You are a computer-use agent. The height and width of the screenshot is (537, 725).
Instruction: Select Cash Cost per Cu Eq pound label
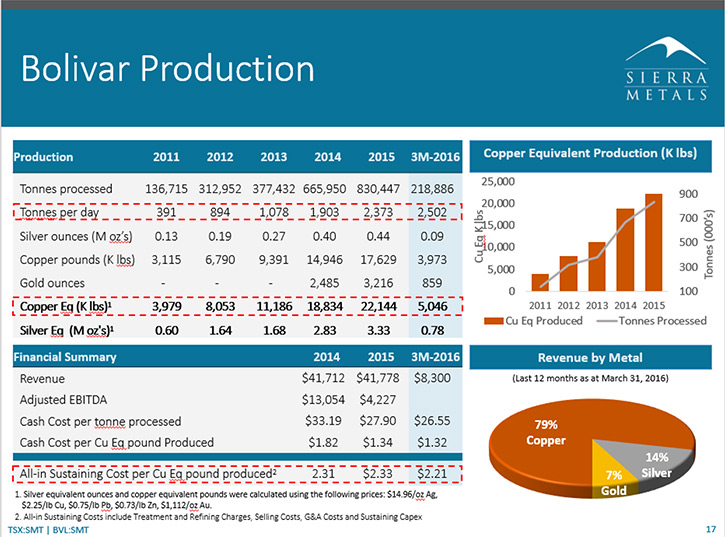(x=117, y=443)
